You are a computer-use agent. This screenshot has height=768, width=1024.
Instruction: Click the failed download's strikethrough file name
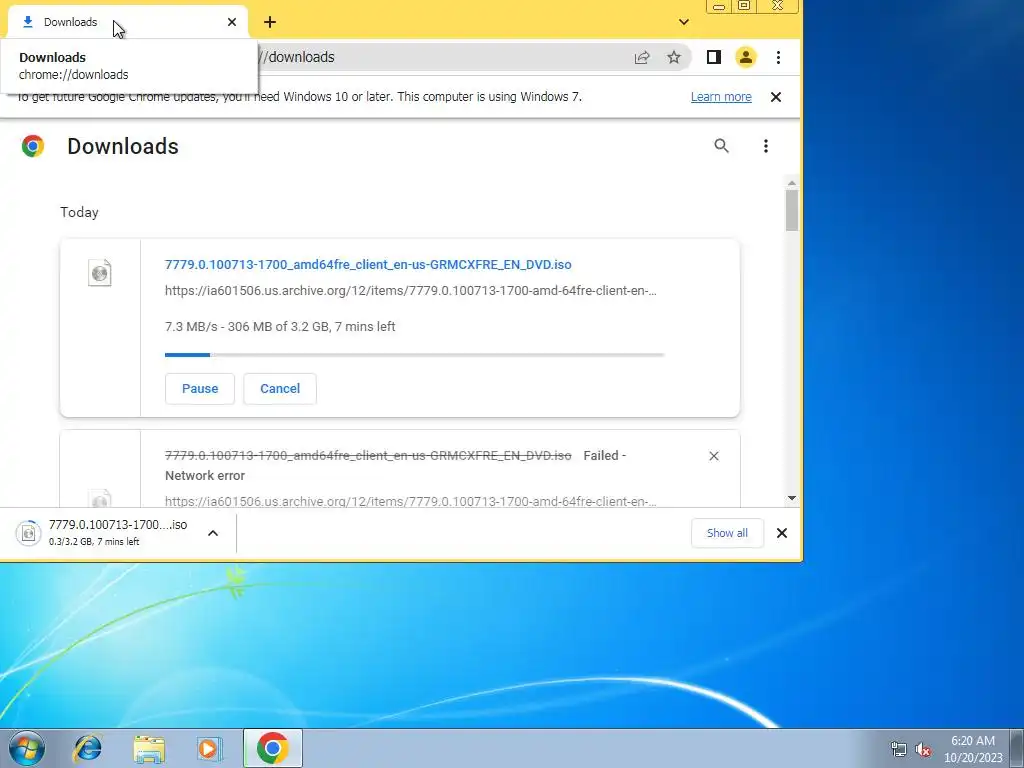368,455
